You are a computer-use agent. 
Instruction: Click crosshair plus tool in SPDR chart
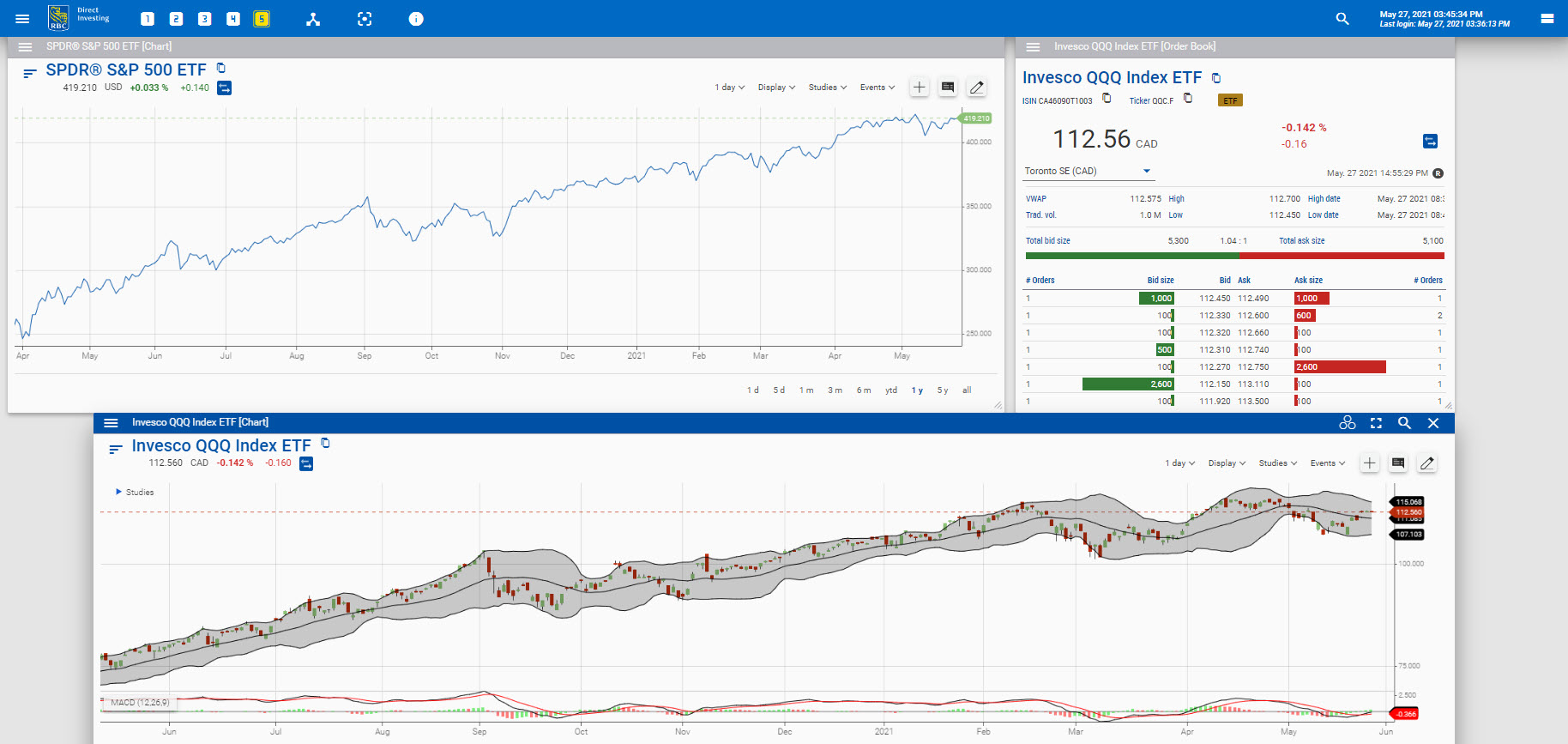tap(920, 87)
